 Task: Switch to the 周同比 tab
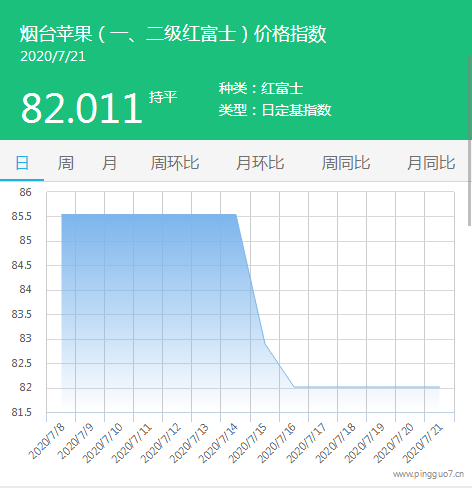tap(346, 163)
